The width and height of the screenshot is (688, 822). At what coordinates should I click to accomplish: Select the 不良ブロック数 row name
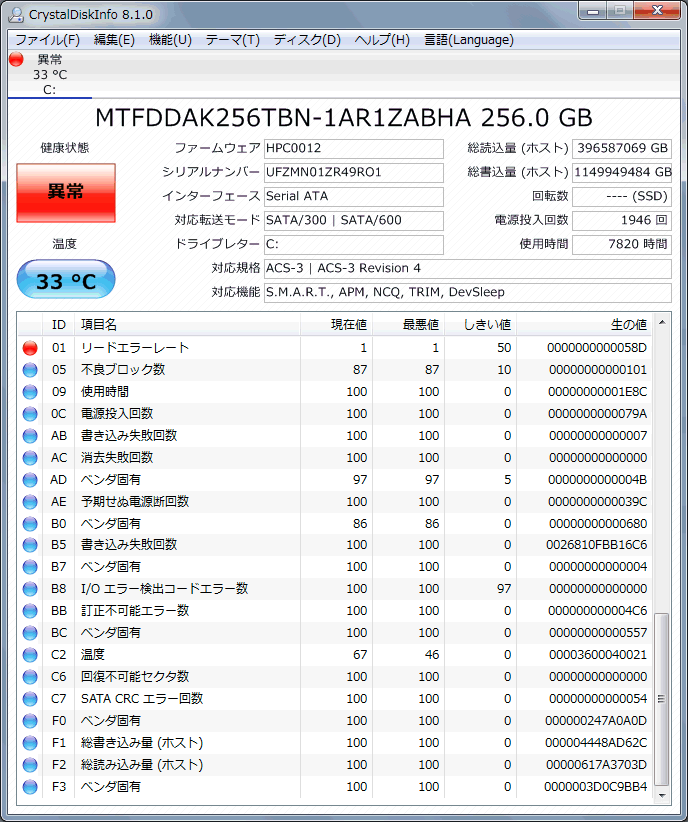123,370
